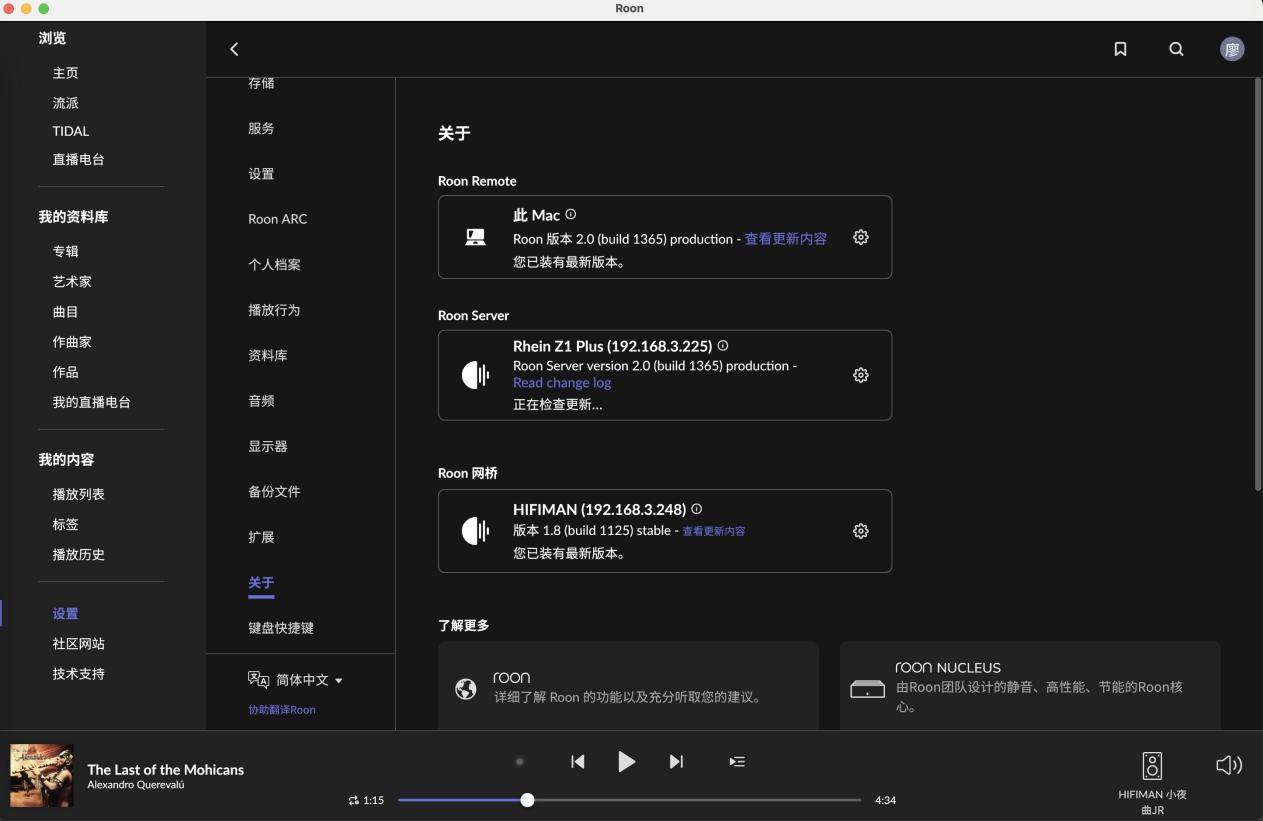The width and height of the screenshot is (1263, 821).
Task: Click the settings page vertical scrollbar
Action: 1258,285
